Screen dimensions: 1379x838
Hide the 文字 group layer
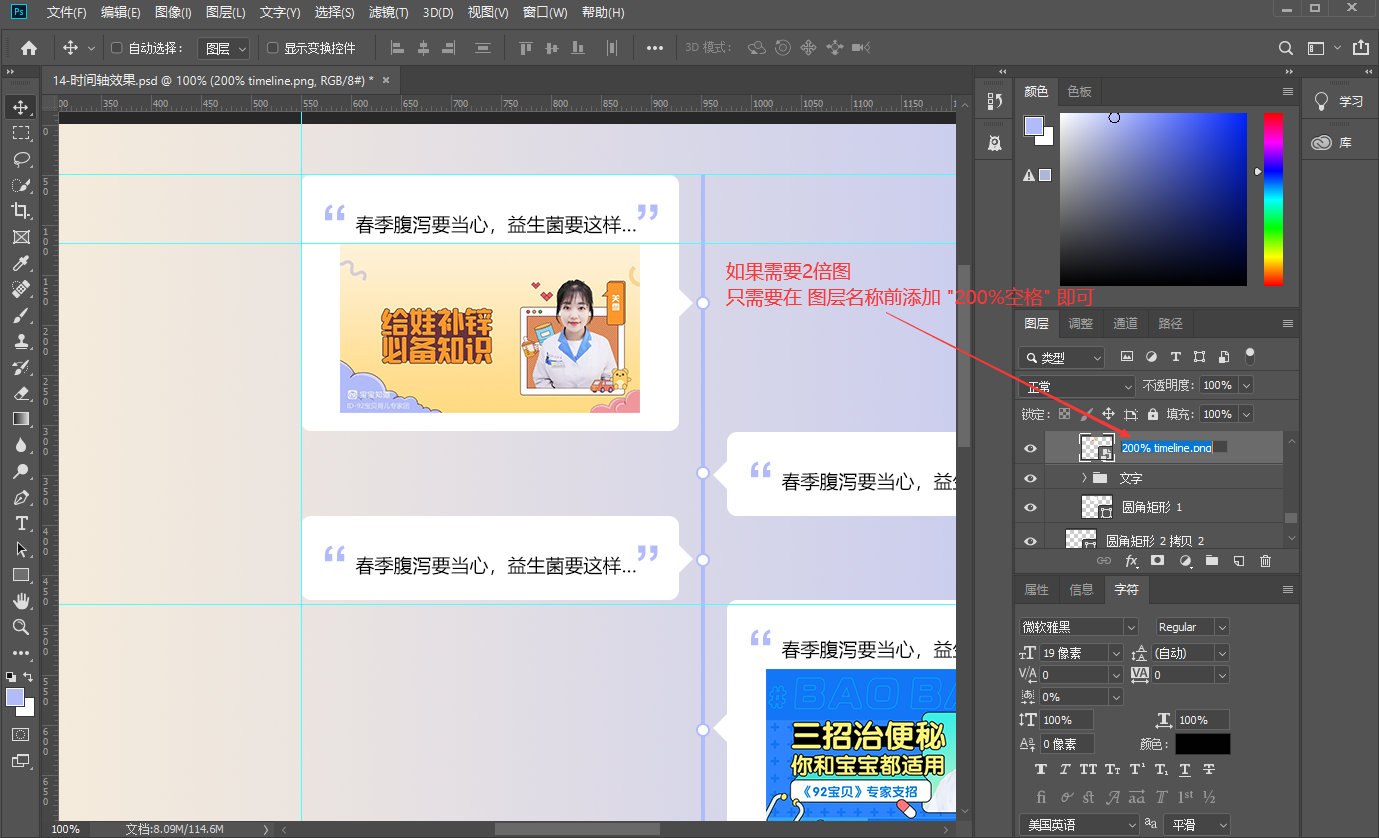[x=1030, y=478]
